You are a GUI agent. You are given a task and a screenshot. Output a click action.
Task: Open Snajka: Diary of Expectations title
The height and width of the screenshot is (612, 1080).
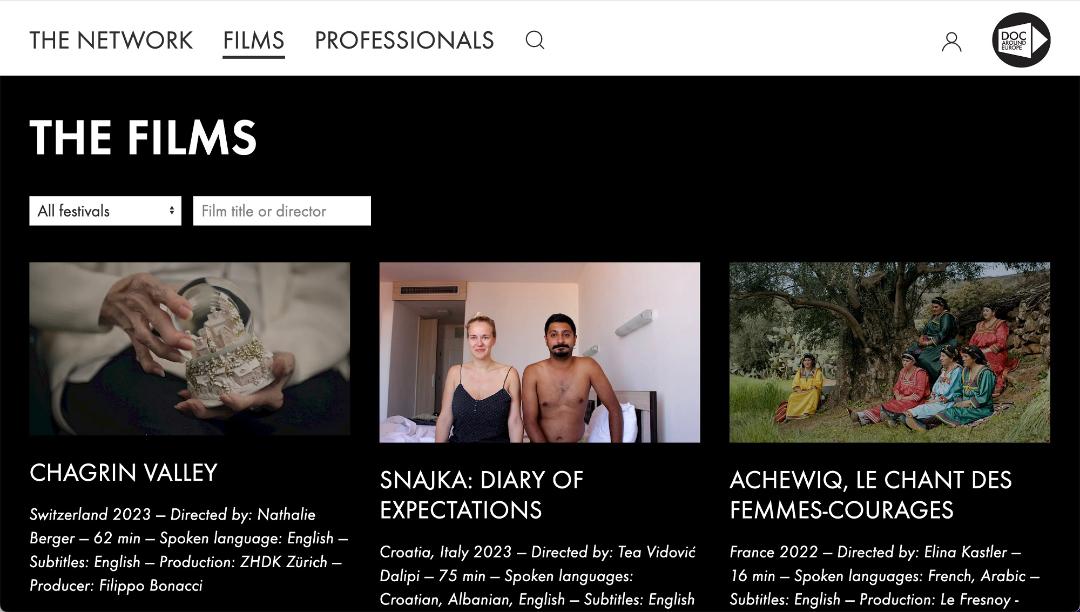(x=481, y=495)
